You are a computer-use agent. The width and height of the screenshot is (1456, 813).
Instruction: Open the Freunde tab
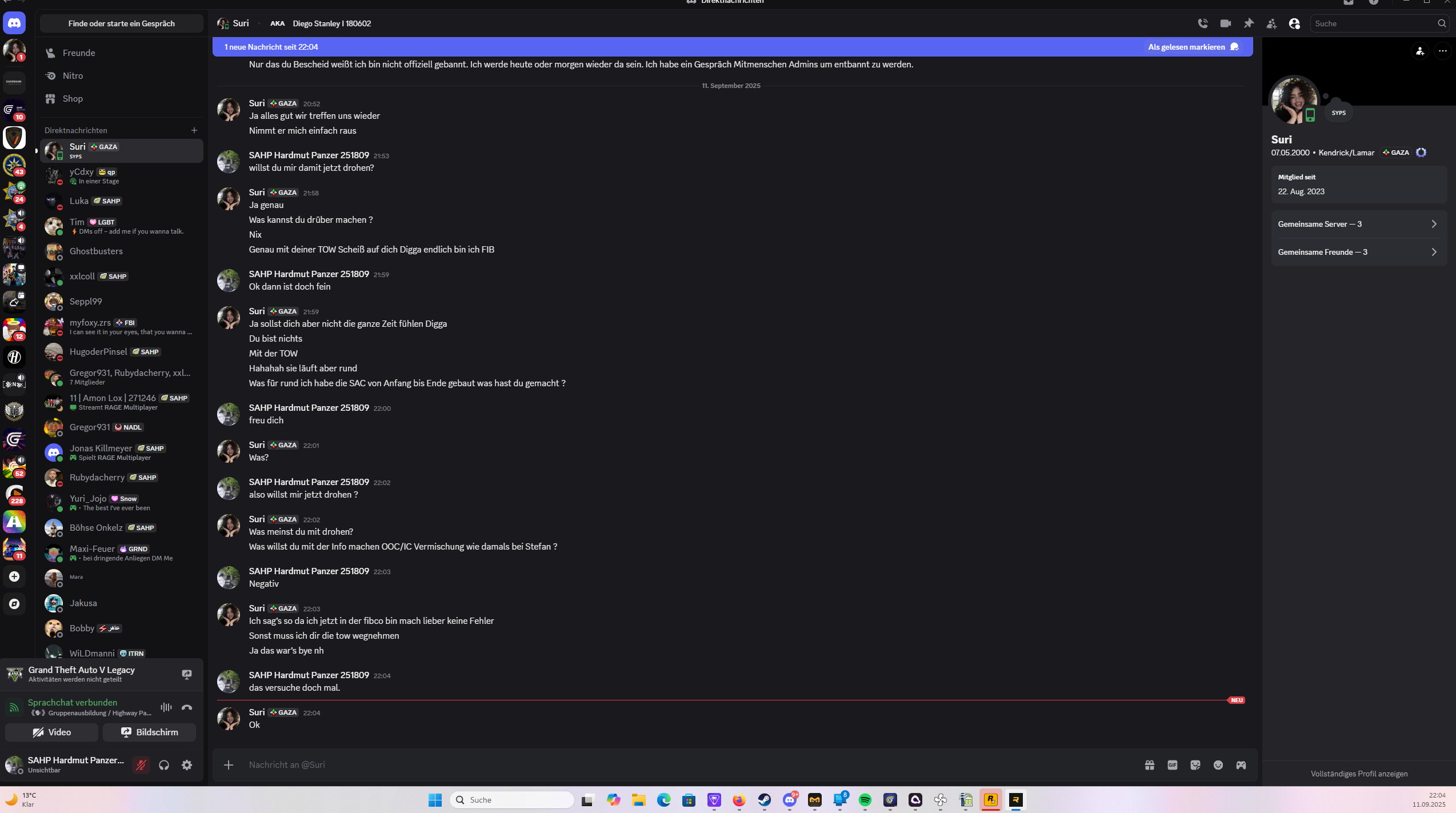coord(79,53)
